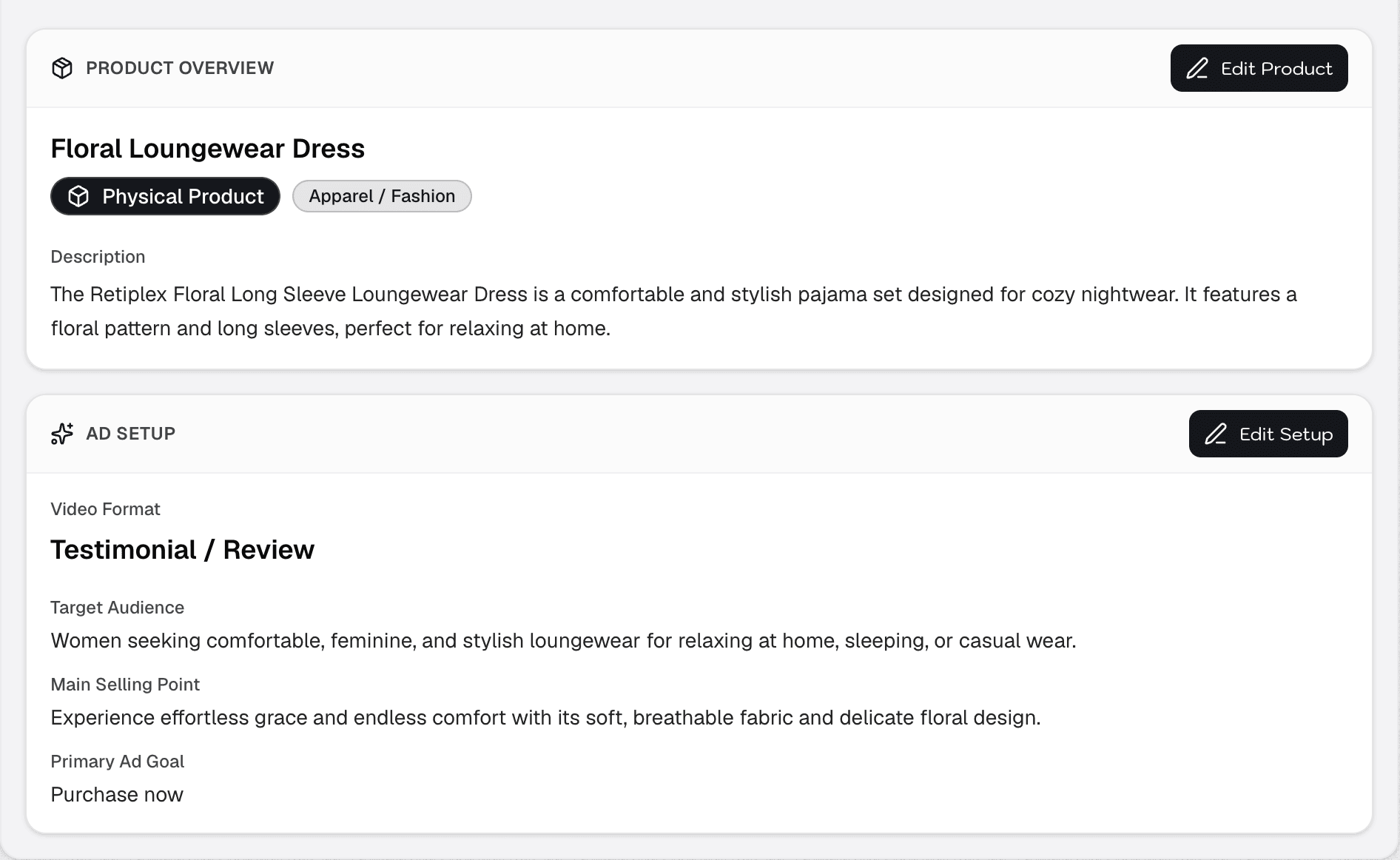Click the 'Experience effortless grace' selling point text
1400x860 pixels.
[x=546, y=718]
